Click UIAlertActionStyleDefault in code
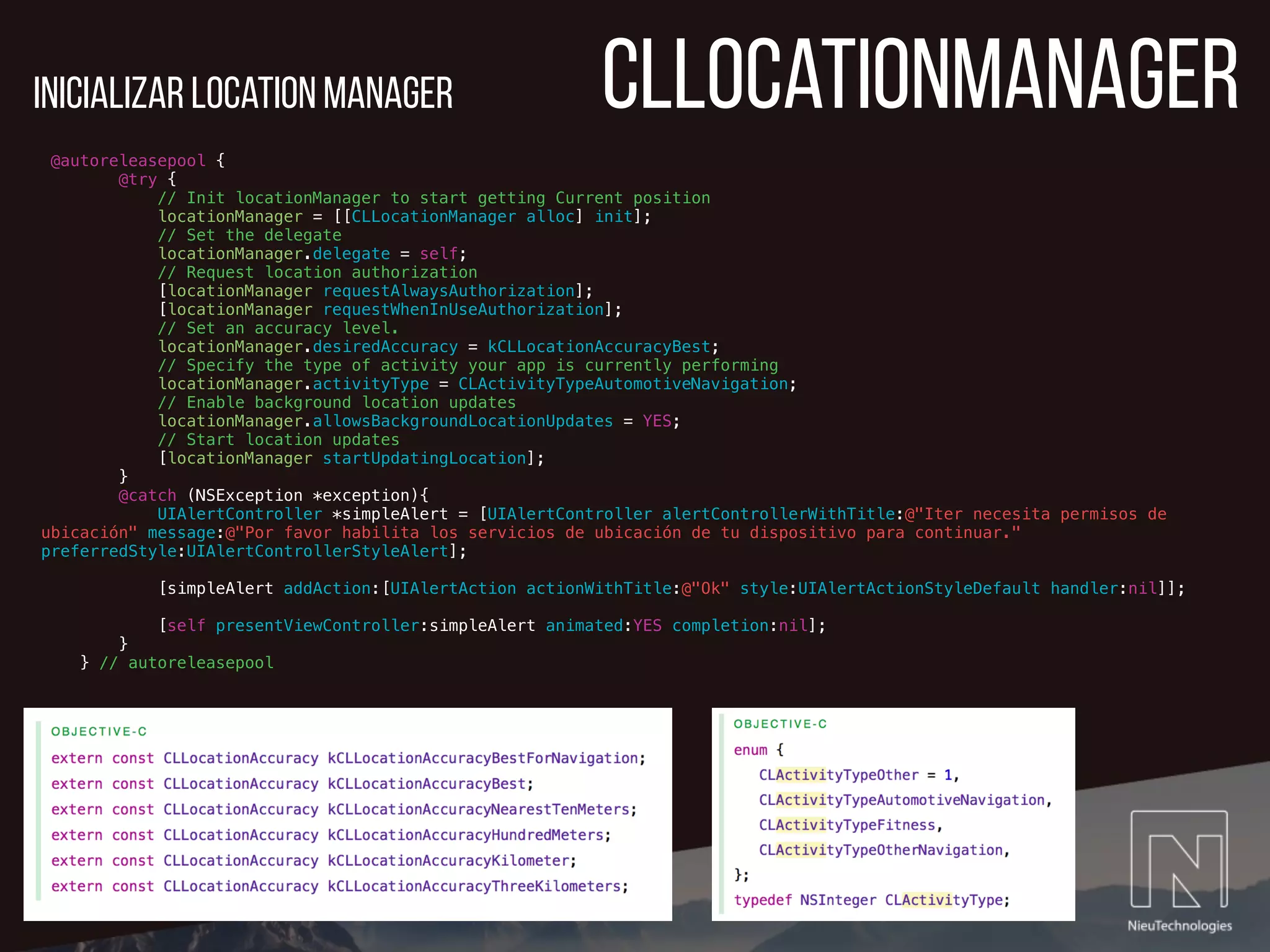Viewport: 1270px width, 952px height. tap(918, 588)
